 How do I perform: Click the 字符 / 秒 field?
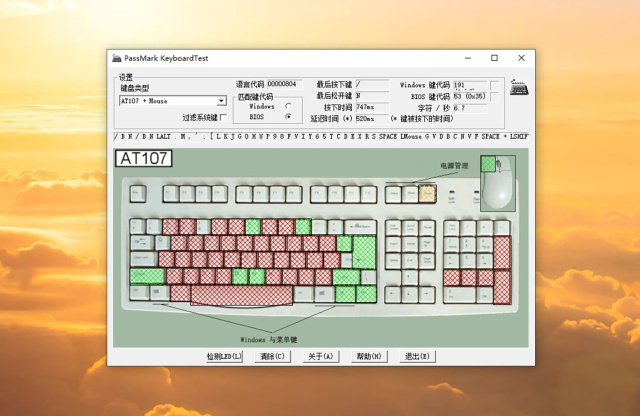tap(470, 108)
